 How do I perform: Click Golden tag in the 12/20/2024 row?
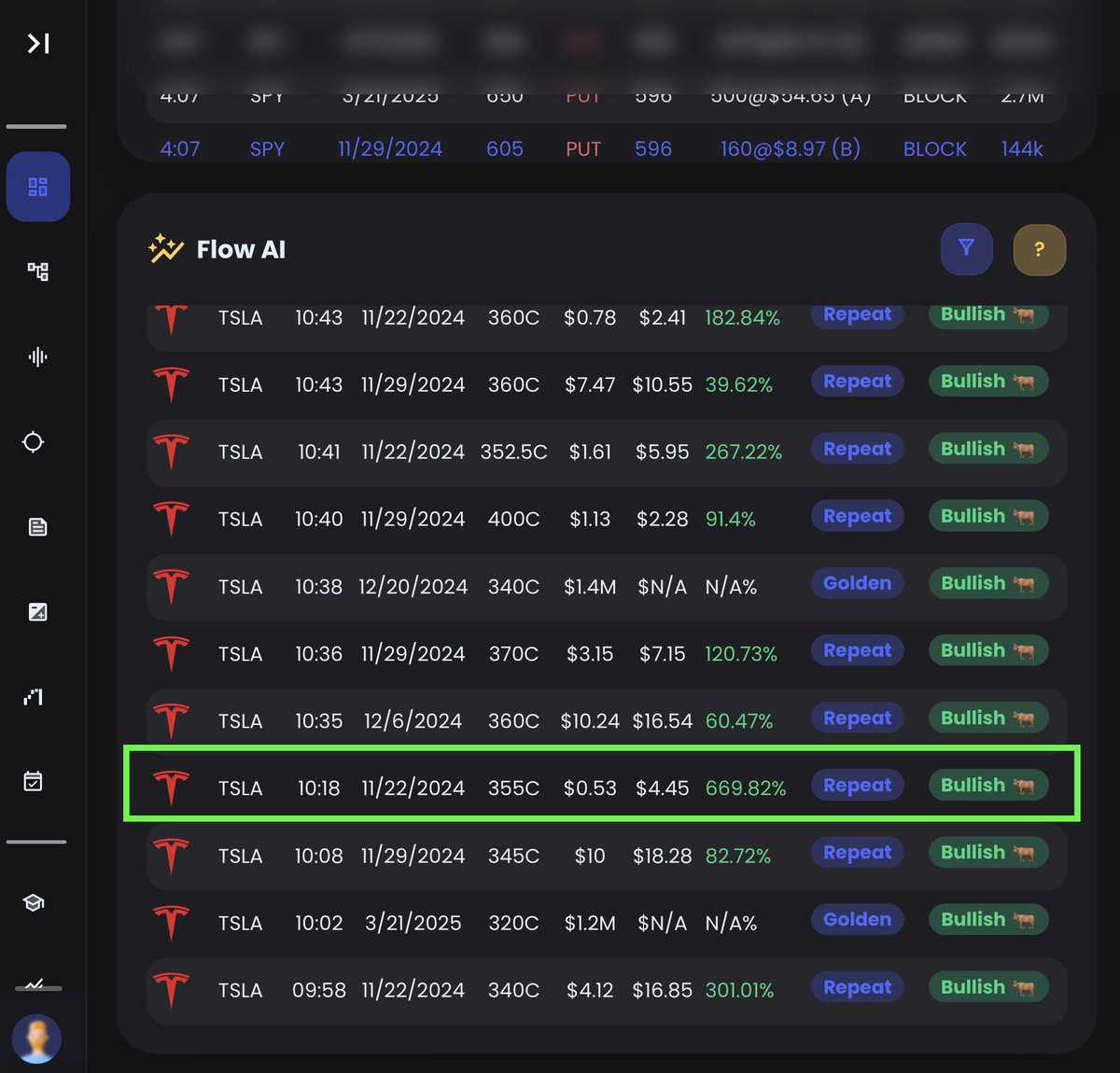click(x=857, y=583)
